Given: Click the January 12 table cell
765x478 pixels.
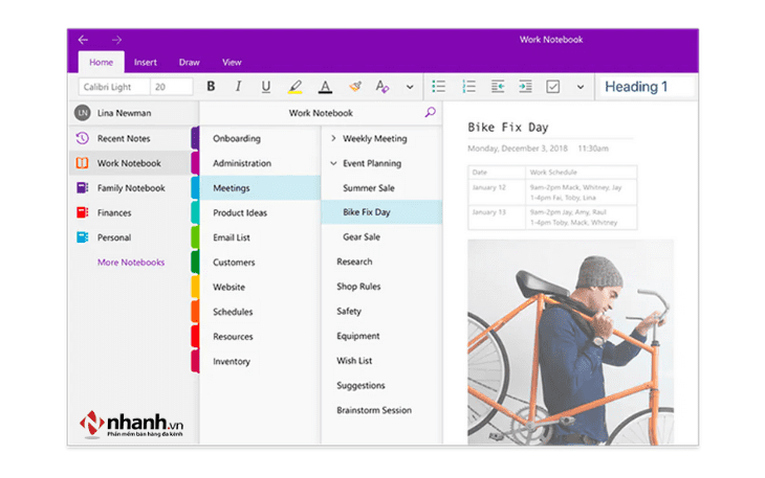Looking at the screenshot, I should (x=497, y=192).
